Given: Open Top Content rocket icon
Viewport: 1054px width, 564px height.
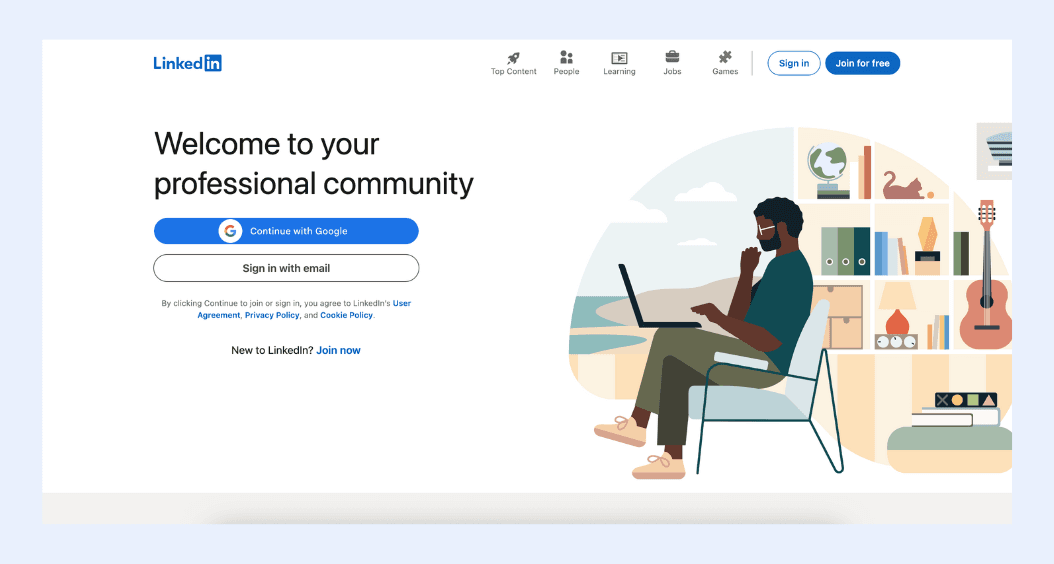Looking at the screenshot, I should (514, 58).
